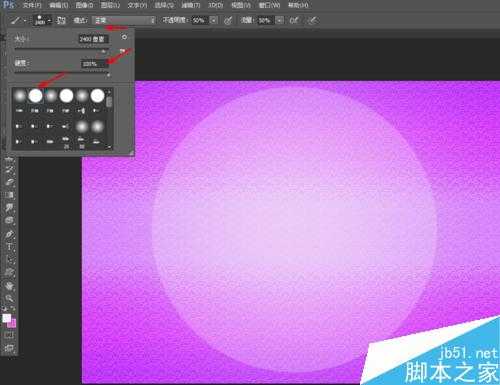The height and width of the screenshot is (385, 500).
Task: Open 选择(S) menu
Action: (x=164, y=5)
